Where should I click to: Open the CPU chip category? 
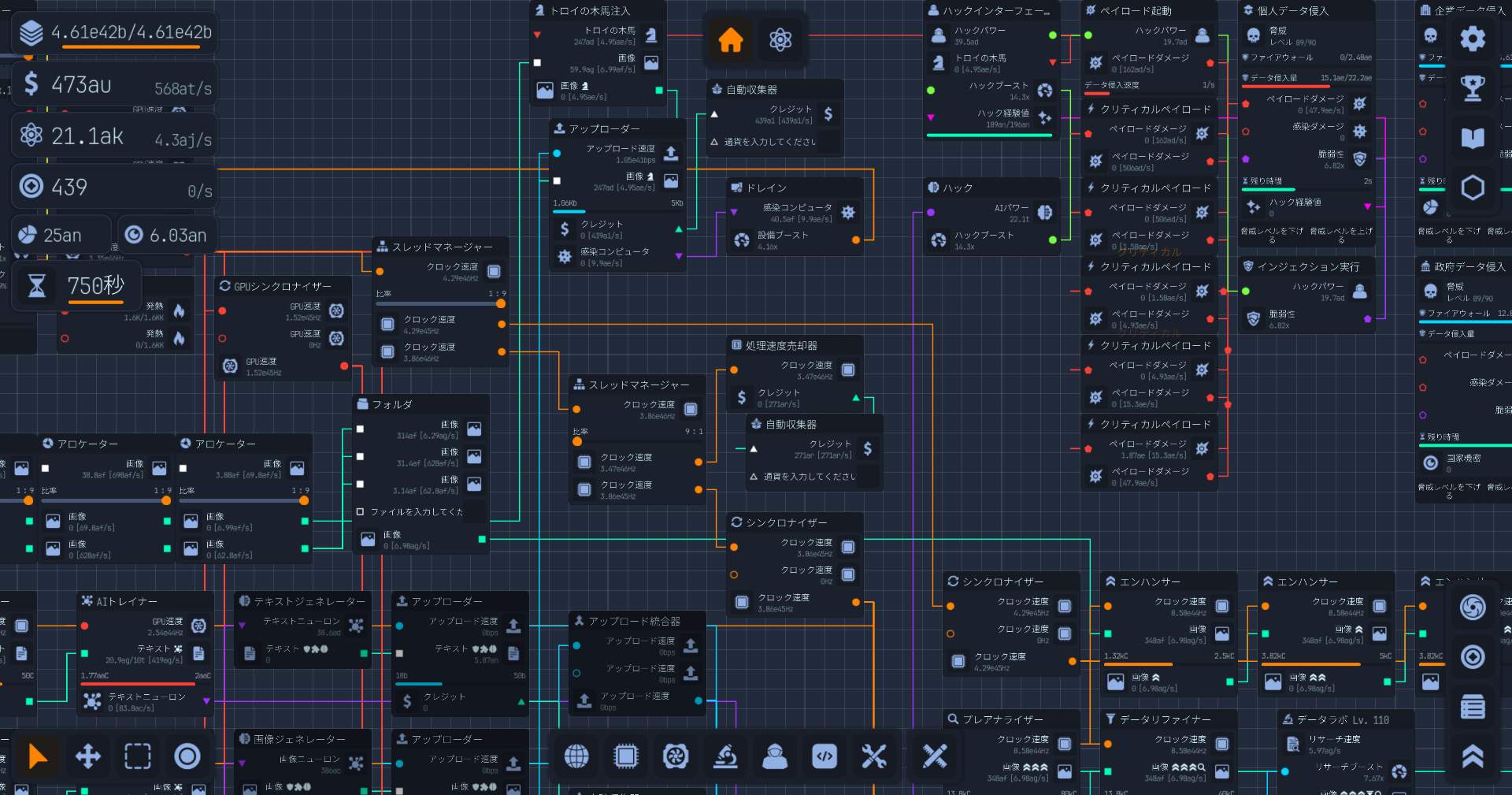[625, 756]
